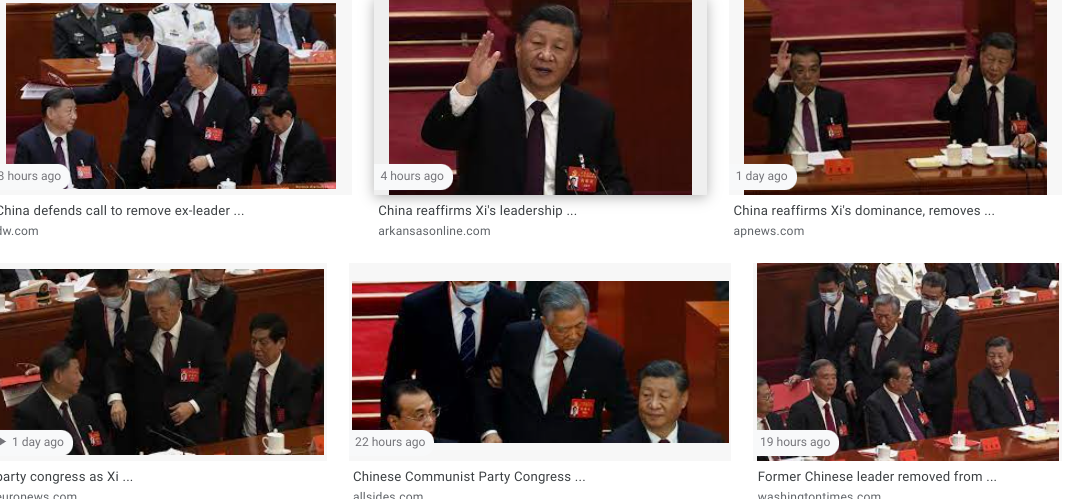Open 'China reaffirms Xi's dominance, removes' title
This screenshot has height=499, width=1067.
pyautogui.click(x=864, y=211)
